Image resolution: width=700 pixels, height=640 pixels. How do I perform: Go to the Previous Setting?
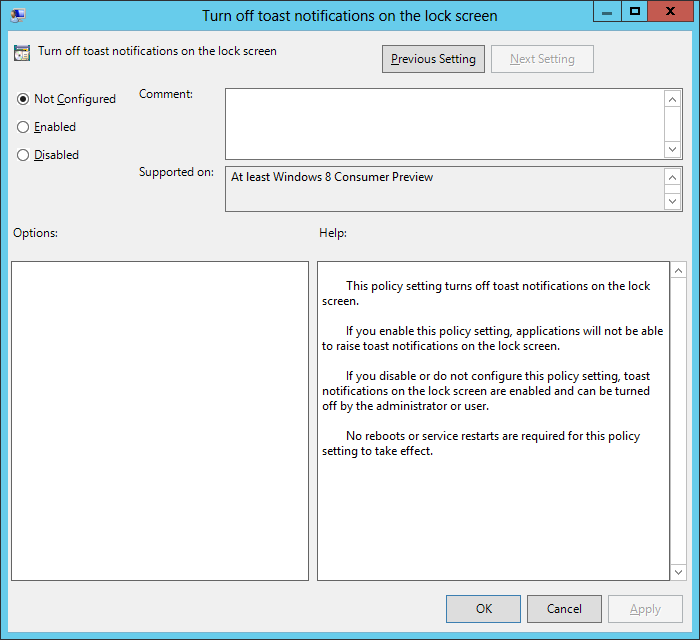click(x=433, y=59)
